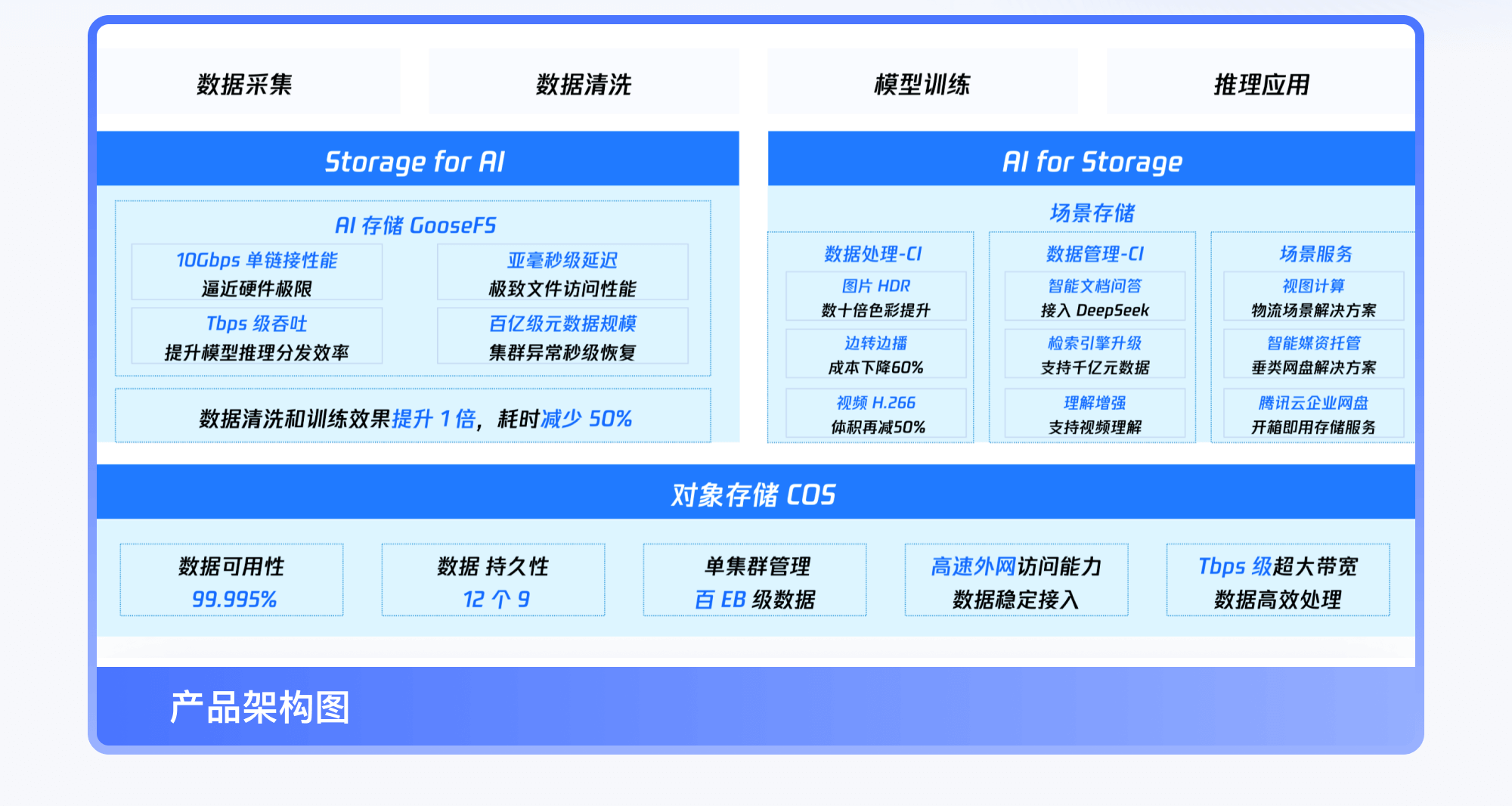1512x806 pixels.
Task: Click the 接入 DeepSeek line
Action: (x=1095, y=310)
